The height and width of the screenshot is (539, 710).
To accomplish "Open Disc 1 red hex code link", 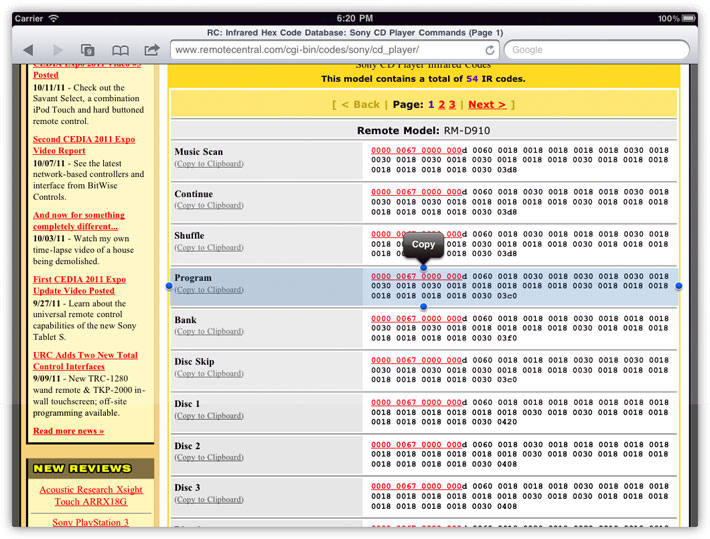I will pyautogui.click(x=416, y=402).
